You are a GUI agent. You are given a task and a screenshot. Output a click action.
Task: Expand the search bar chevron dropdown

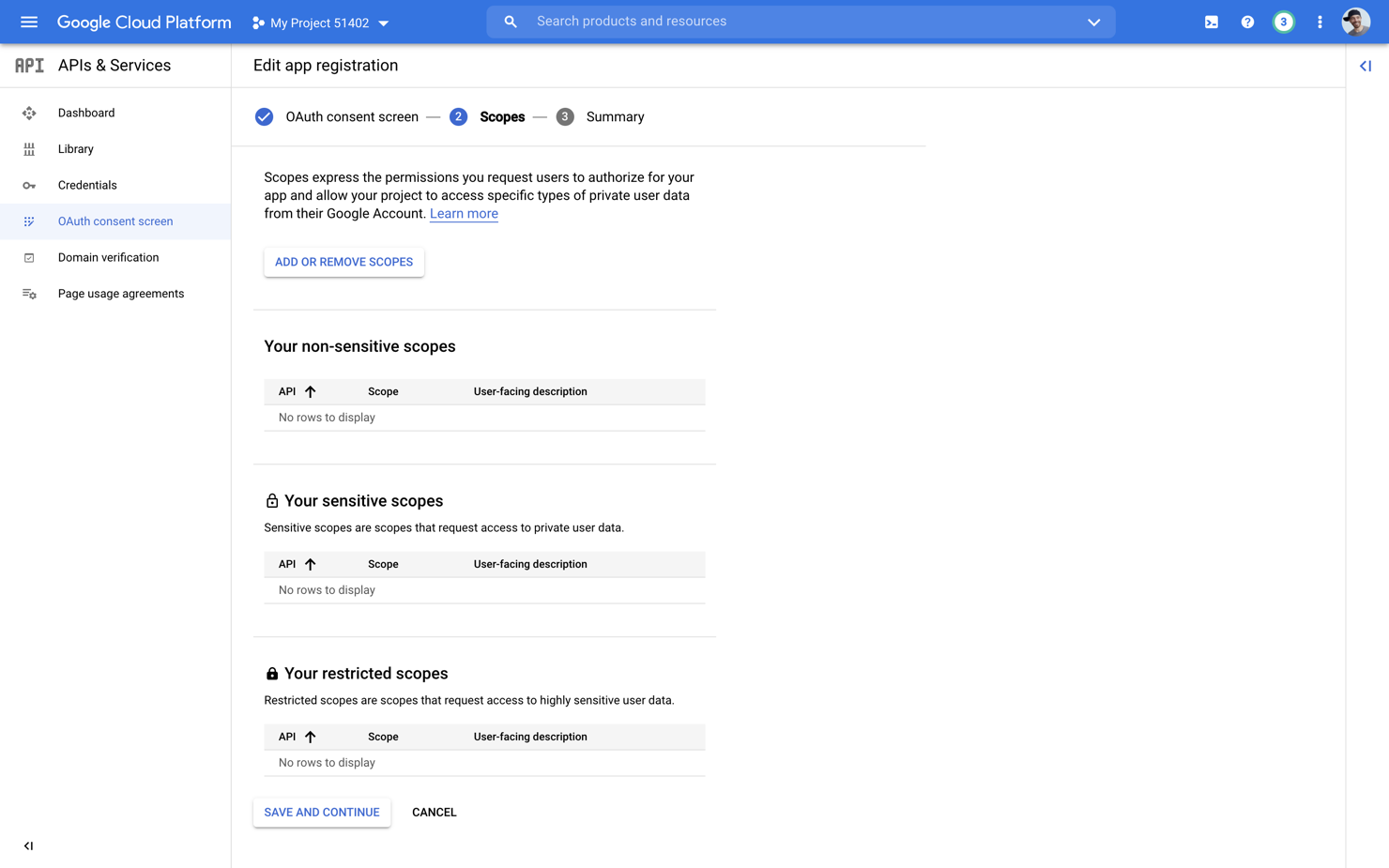pyautogui.click(x=1093, y=22)
